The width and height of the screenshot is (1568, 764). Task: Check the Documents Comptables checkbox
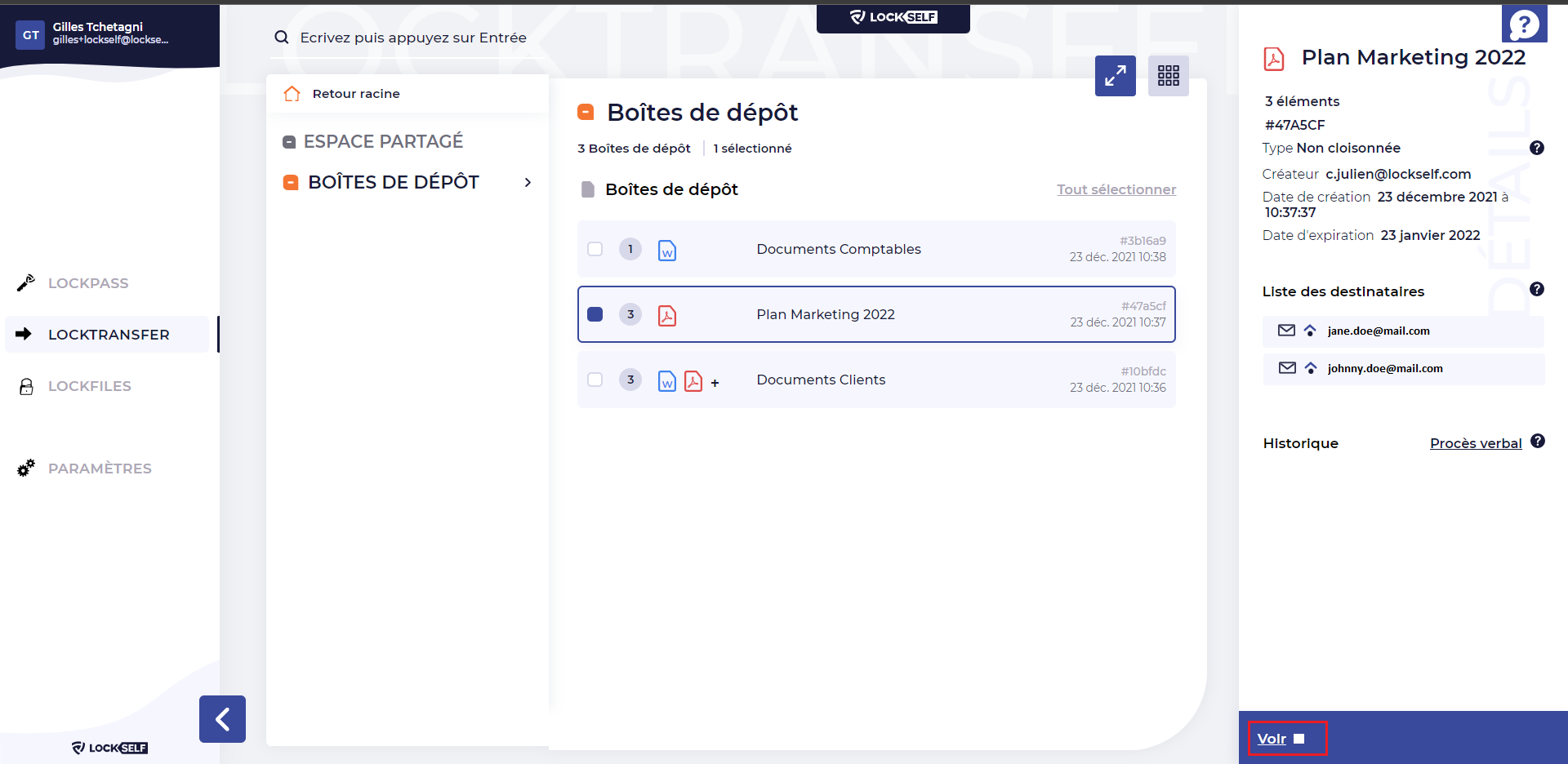tap(595, 249)
